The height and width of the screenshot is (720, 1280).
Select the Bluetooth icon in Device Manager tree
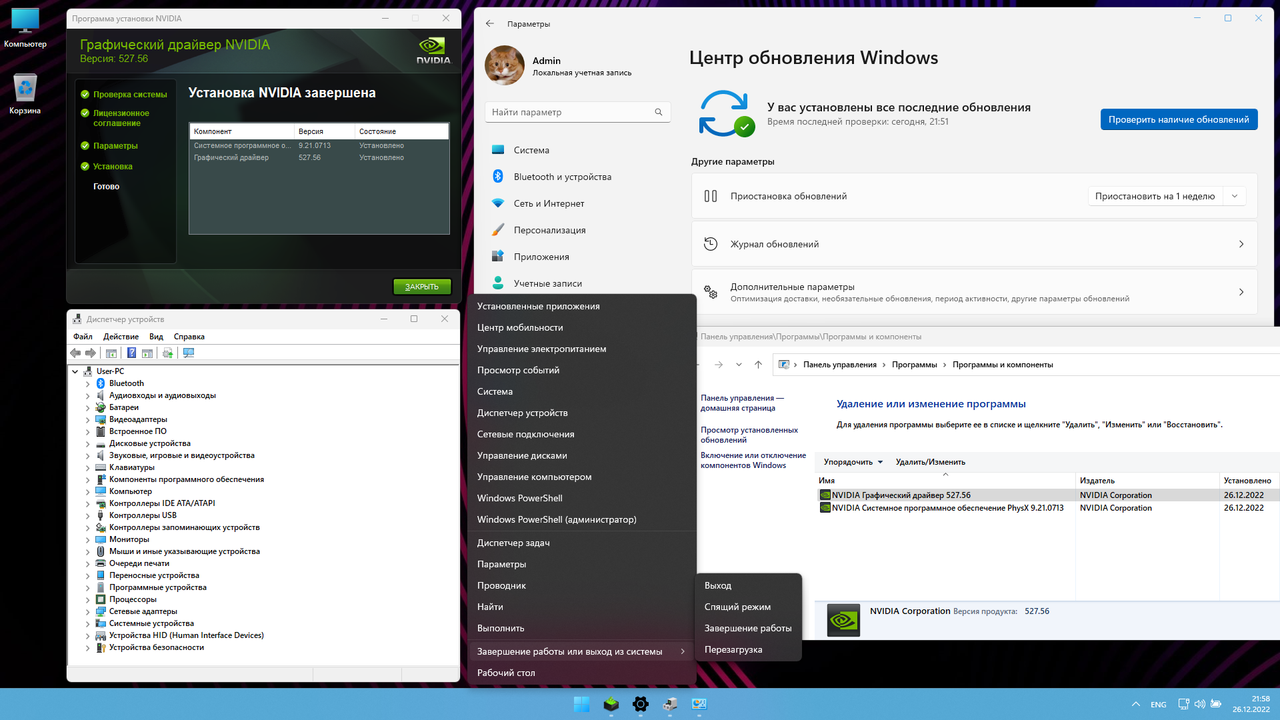coord(101,383)
